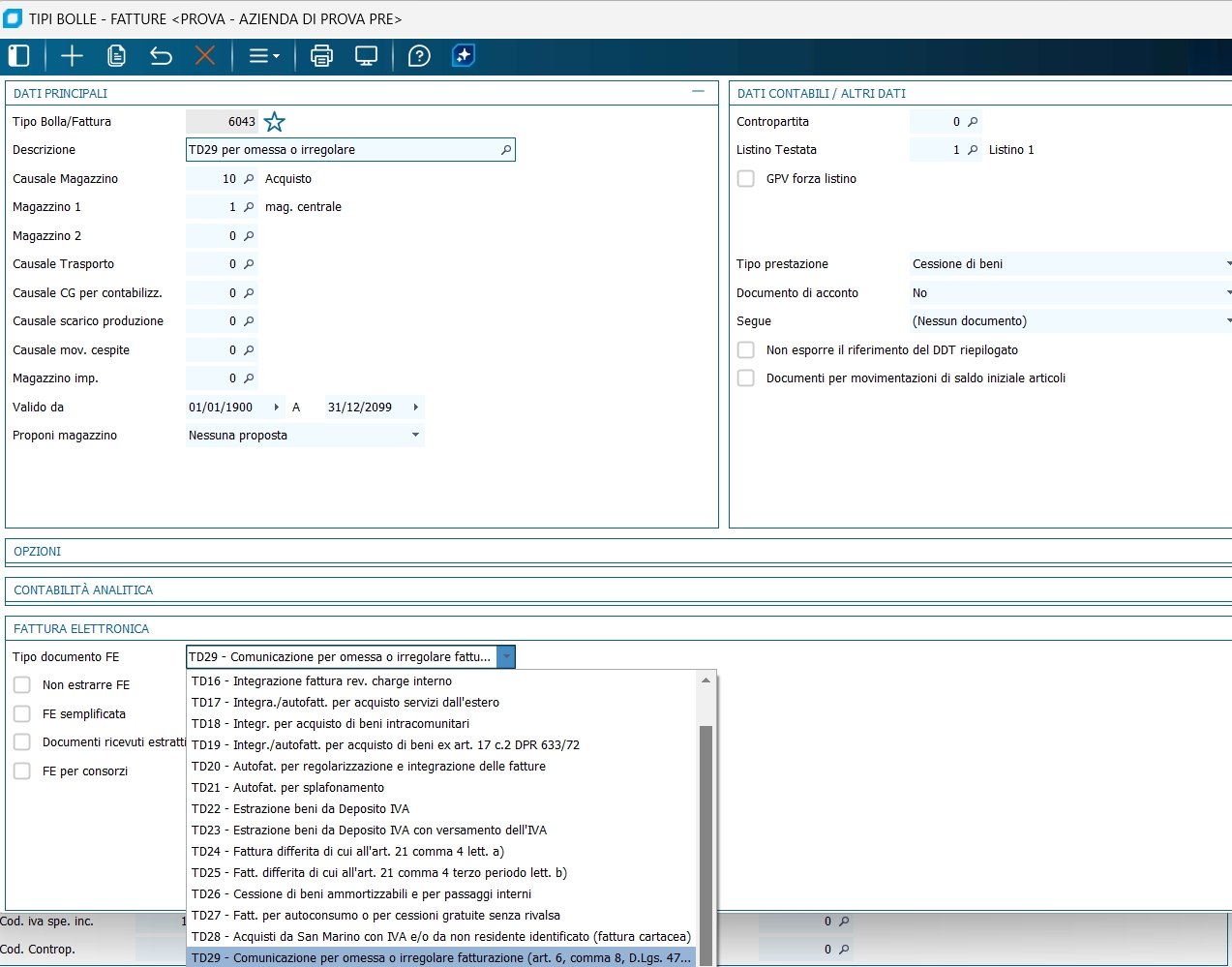This screenshot has height=967, width=1232.
Task: Mark favorite with star next to 6043
Action: (x=275, y=122)
